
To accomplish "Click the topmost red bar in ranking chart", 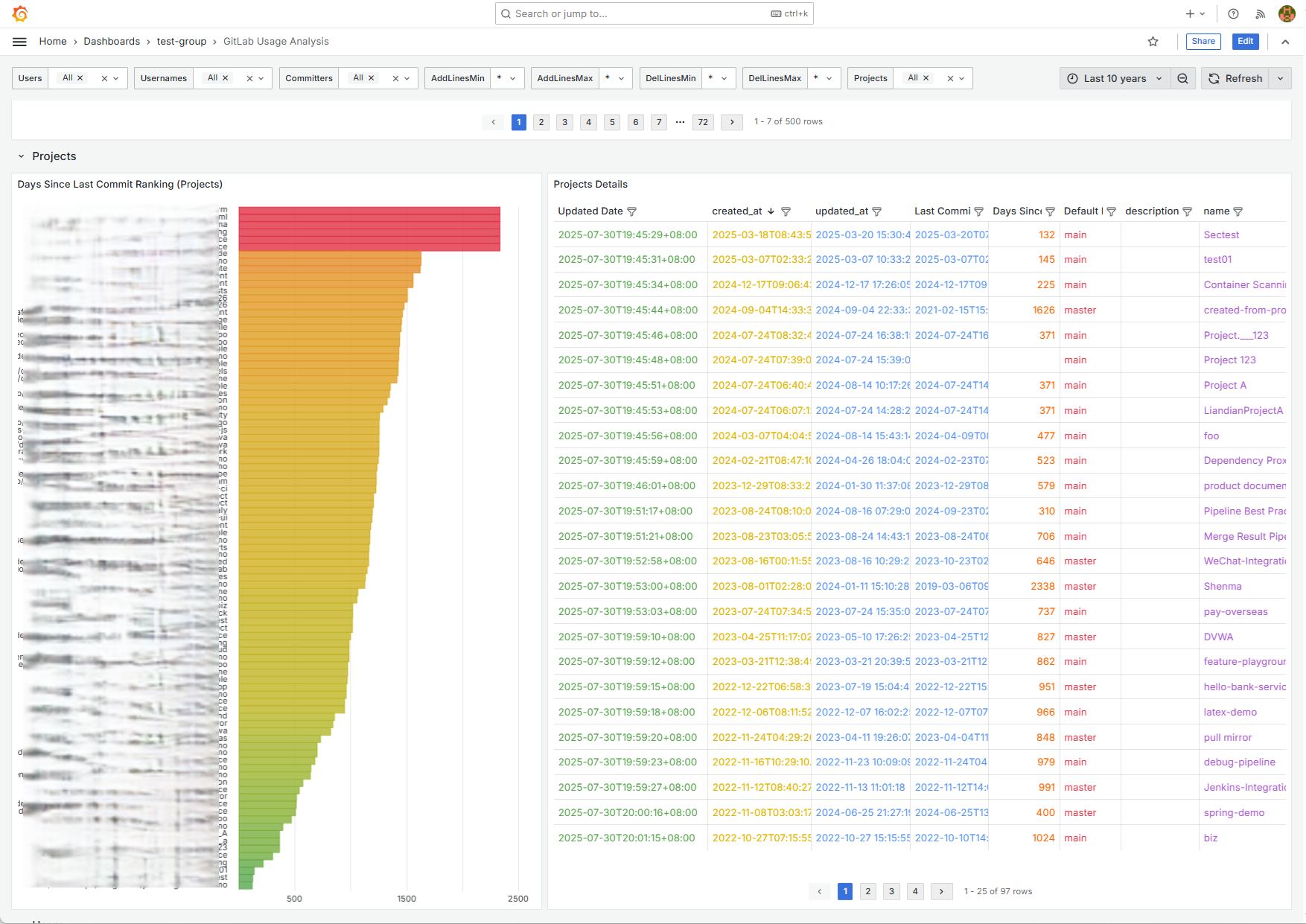I will pyautogui.click(x=369, y=211).
